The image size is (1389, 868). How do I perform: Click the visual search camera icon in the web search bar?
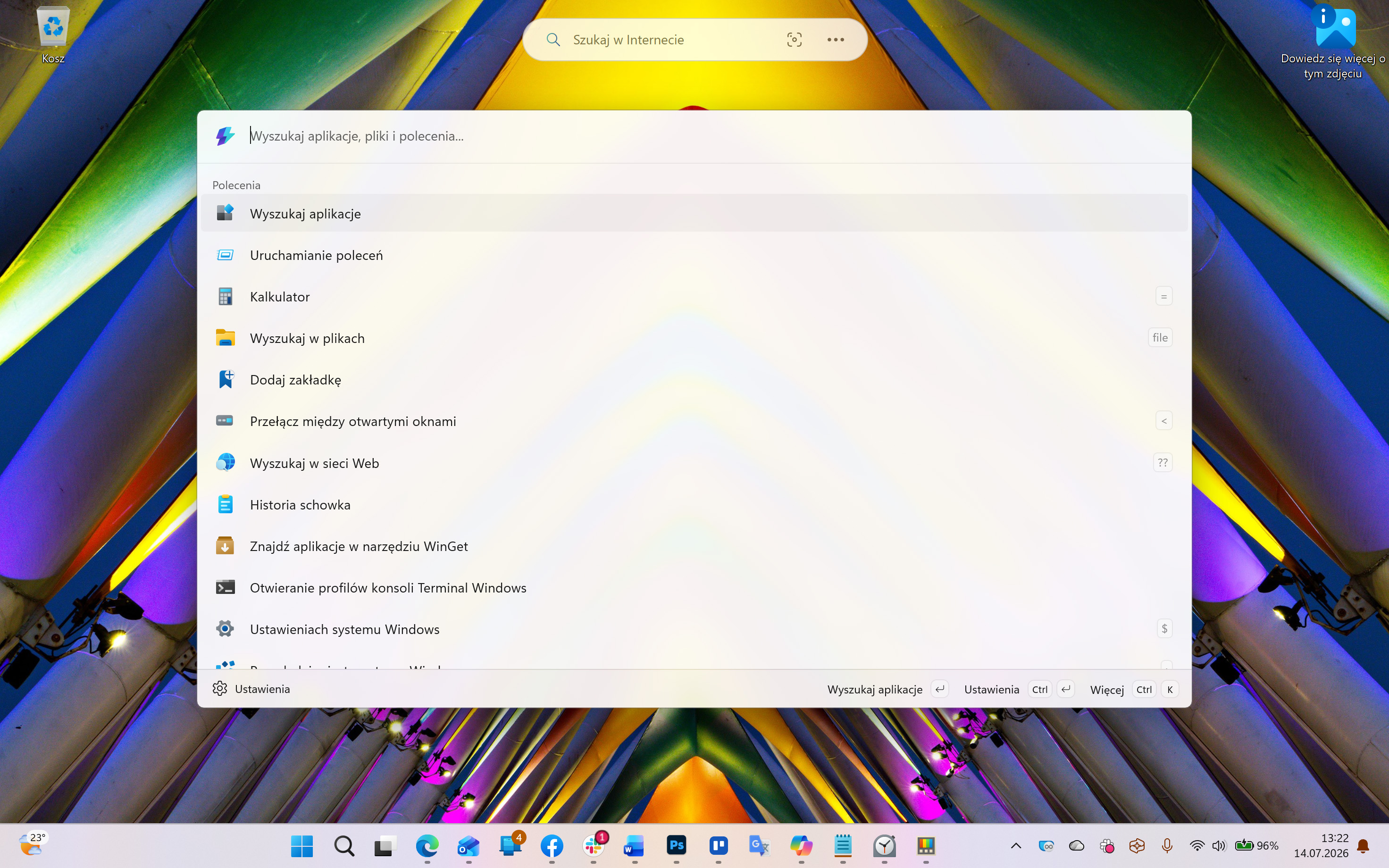[x=795, y=40]
